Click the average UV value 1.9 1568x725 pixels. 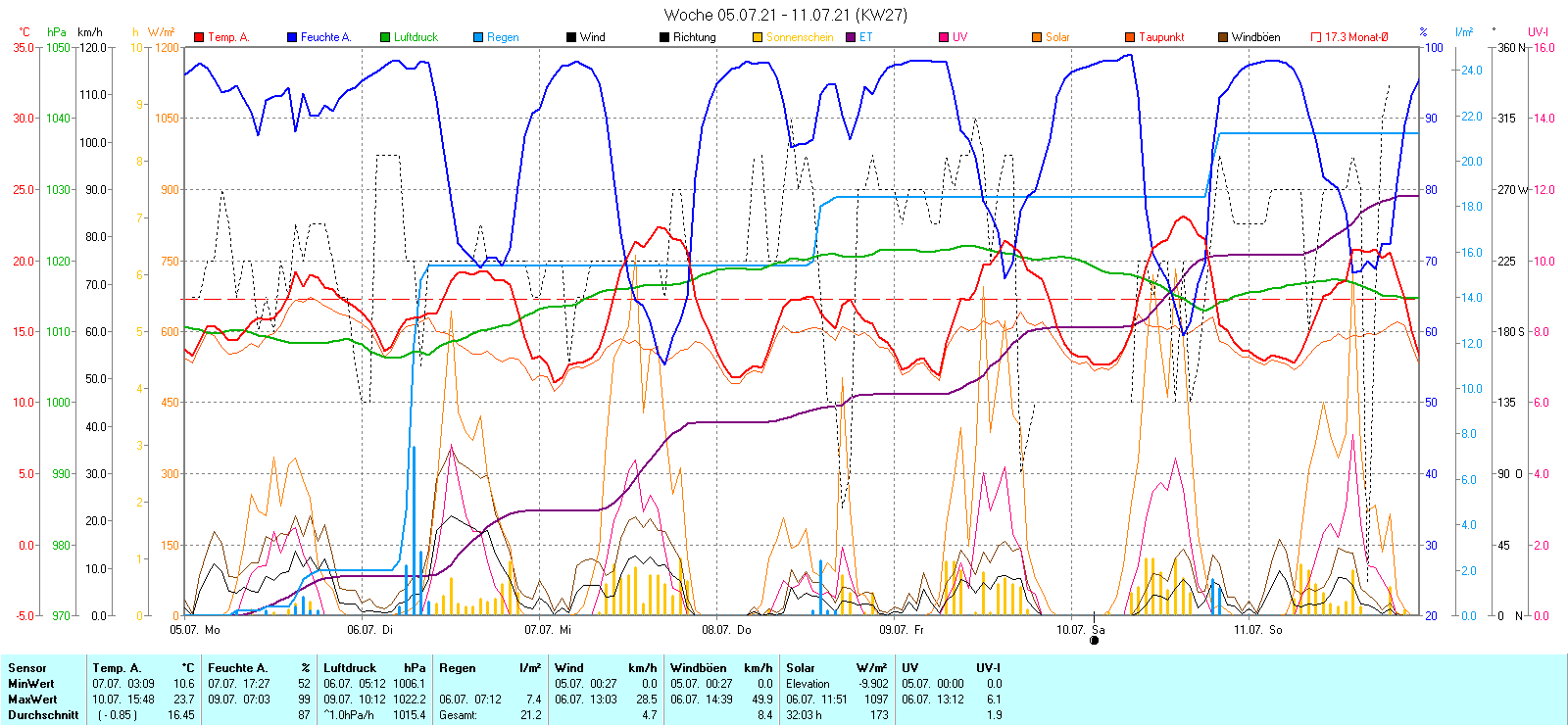pyautogui.click(x=994, y=715)
